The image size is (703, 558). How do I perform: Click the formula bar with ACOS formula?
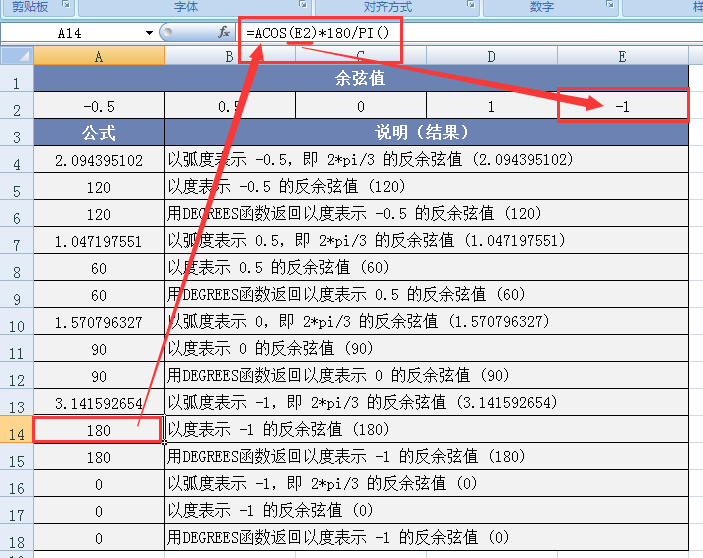(x=471, y=33)
